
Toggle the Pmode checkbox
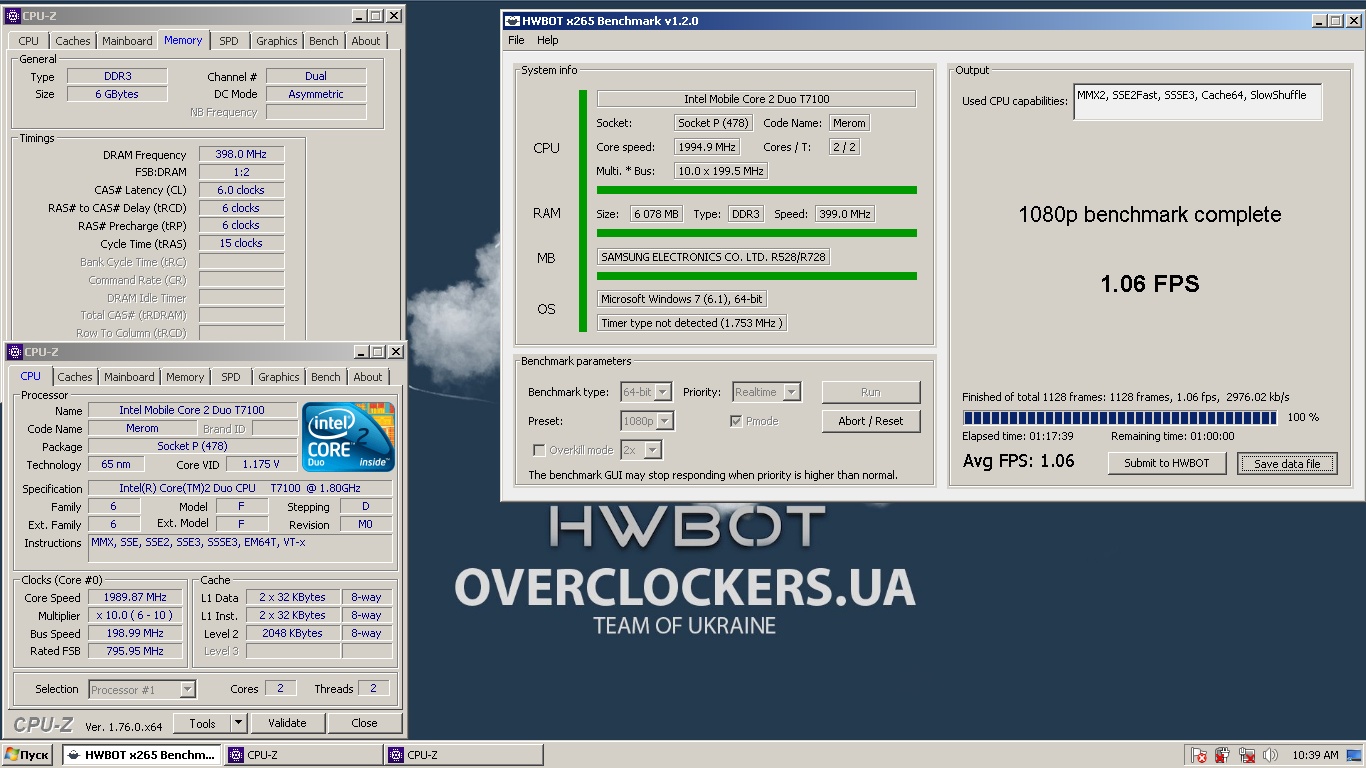[736, 421]
